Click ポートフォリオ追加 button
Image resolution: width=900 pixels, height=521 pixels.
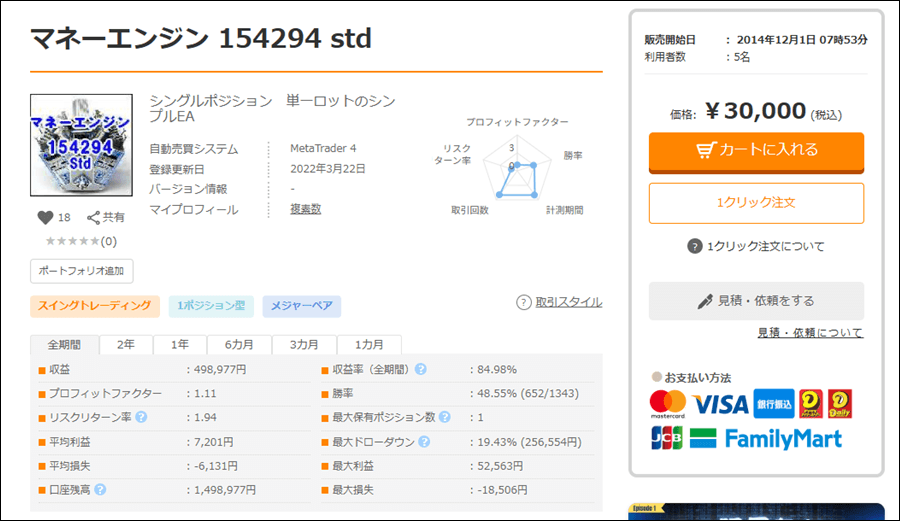click(81, 271)
